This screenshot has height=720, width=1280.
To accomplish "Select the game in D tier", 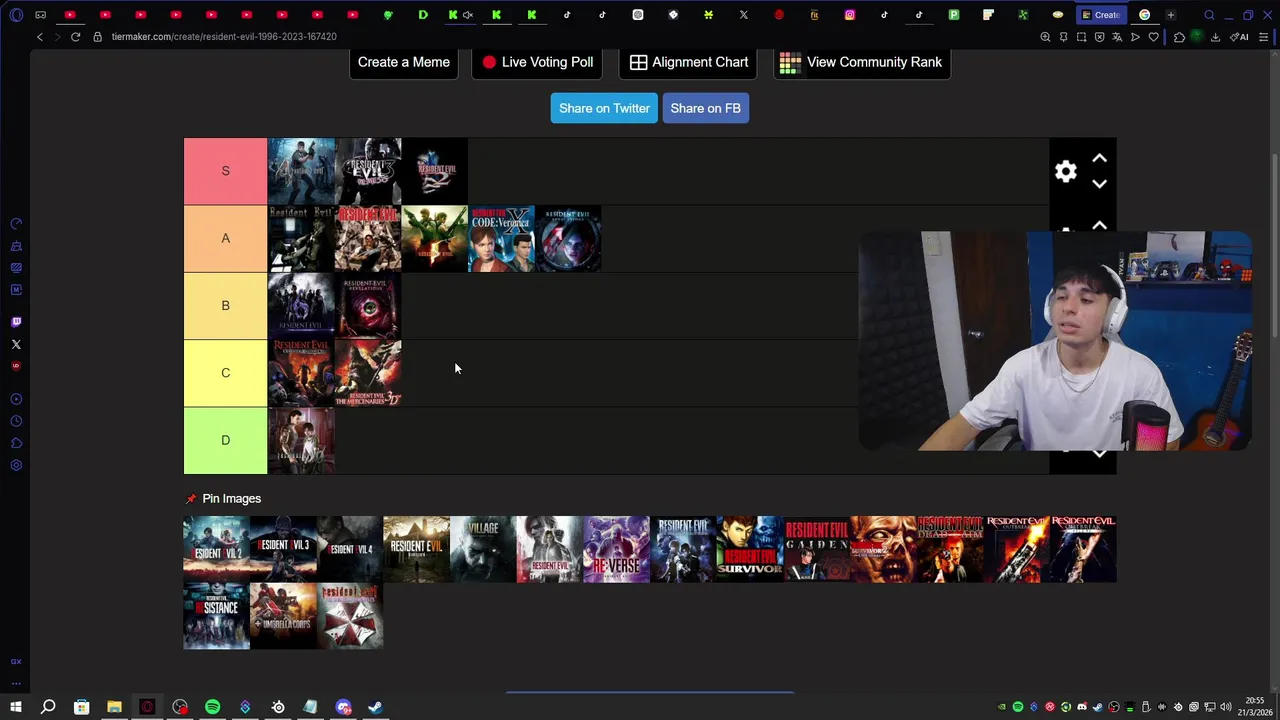I will tap(301, 440).
